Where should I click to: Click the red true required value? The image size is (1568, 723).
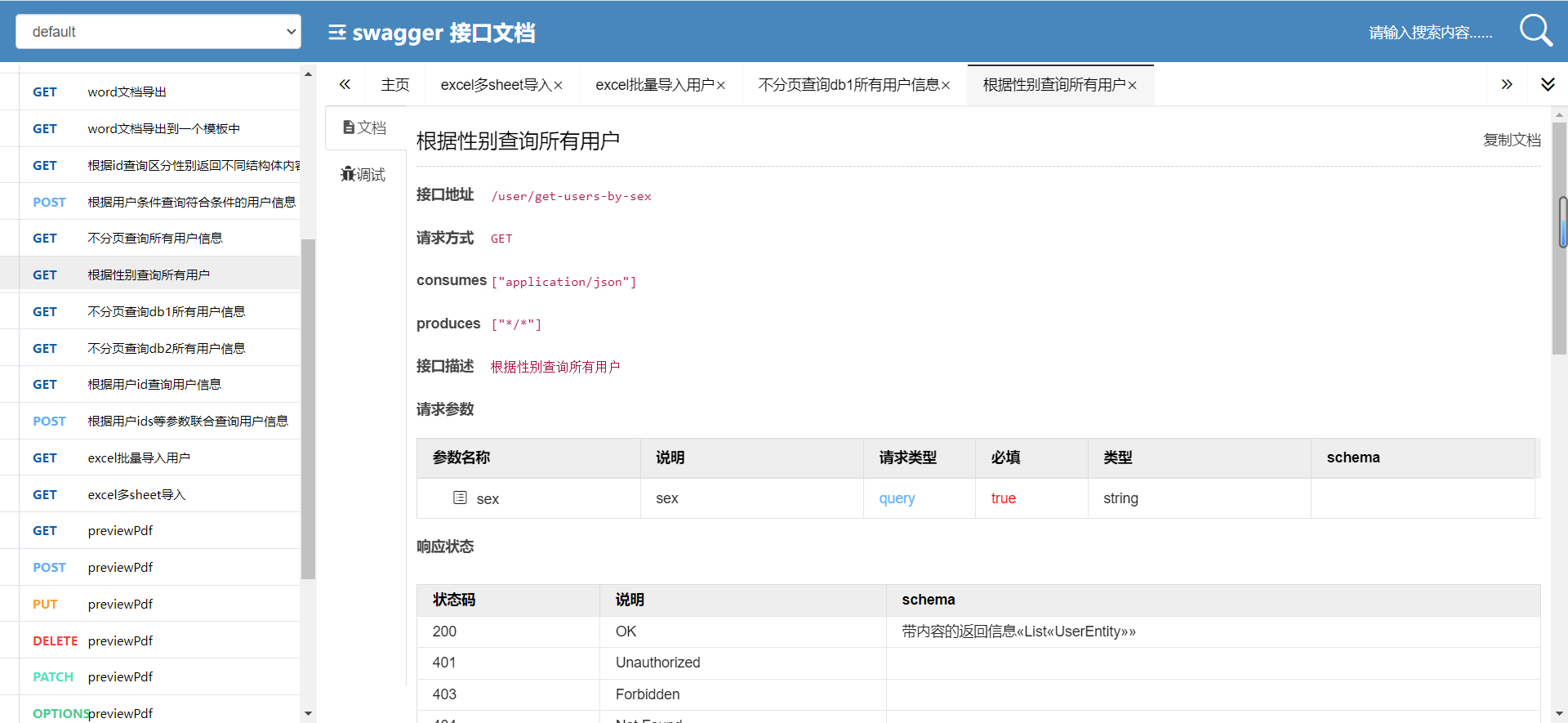pos(1004,498)
